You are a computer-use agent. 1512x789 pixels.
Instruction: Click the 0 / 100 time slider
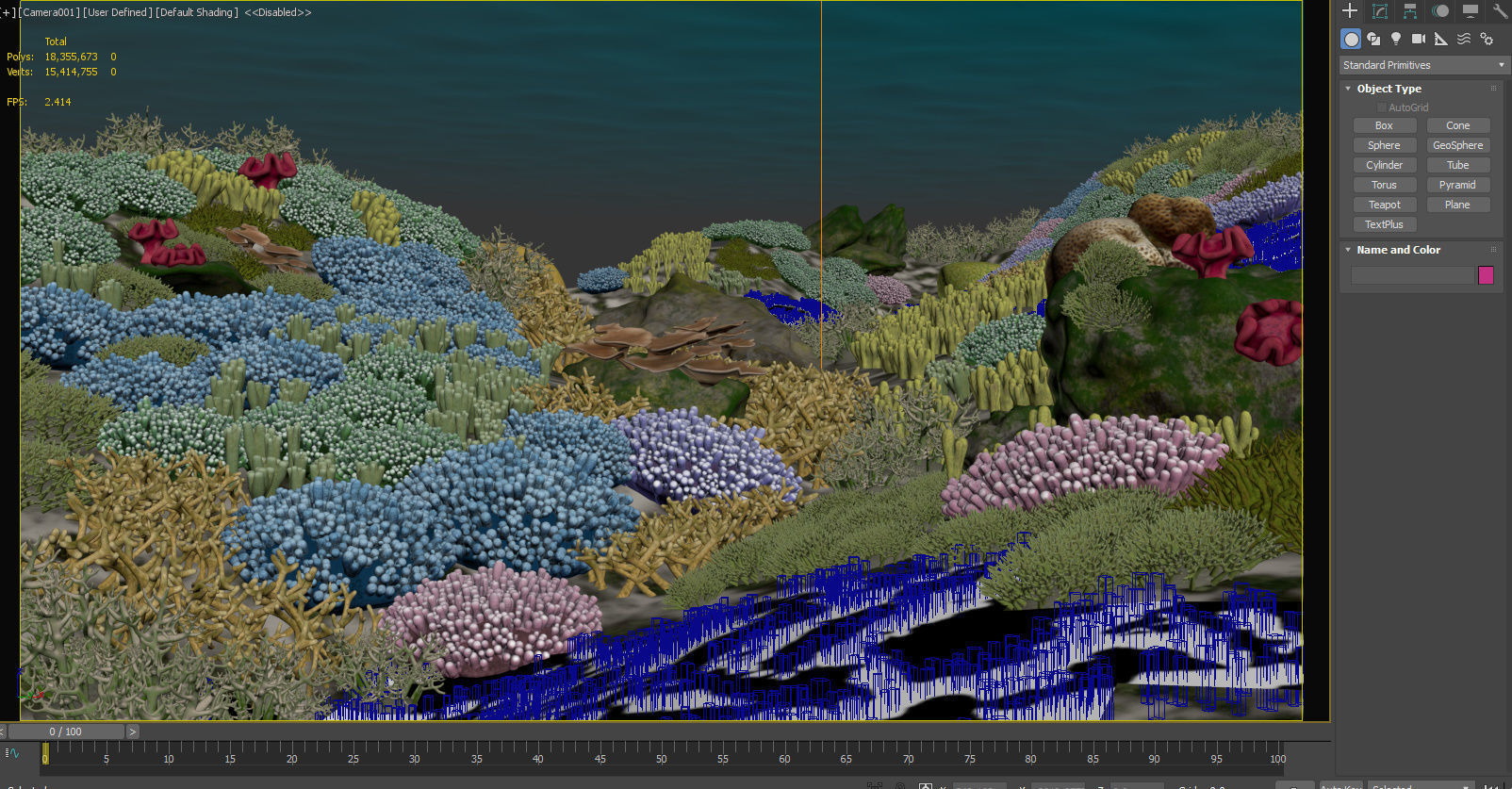pos(66,731)
